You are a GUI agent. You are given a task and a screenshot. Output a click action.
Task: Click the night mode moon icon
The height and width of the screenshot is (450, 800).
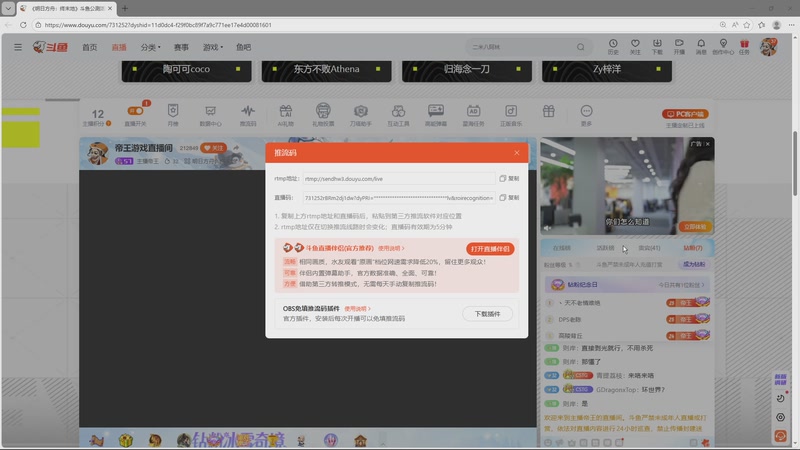click(780, 398)
